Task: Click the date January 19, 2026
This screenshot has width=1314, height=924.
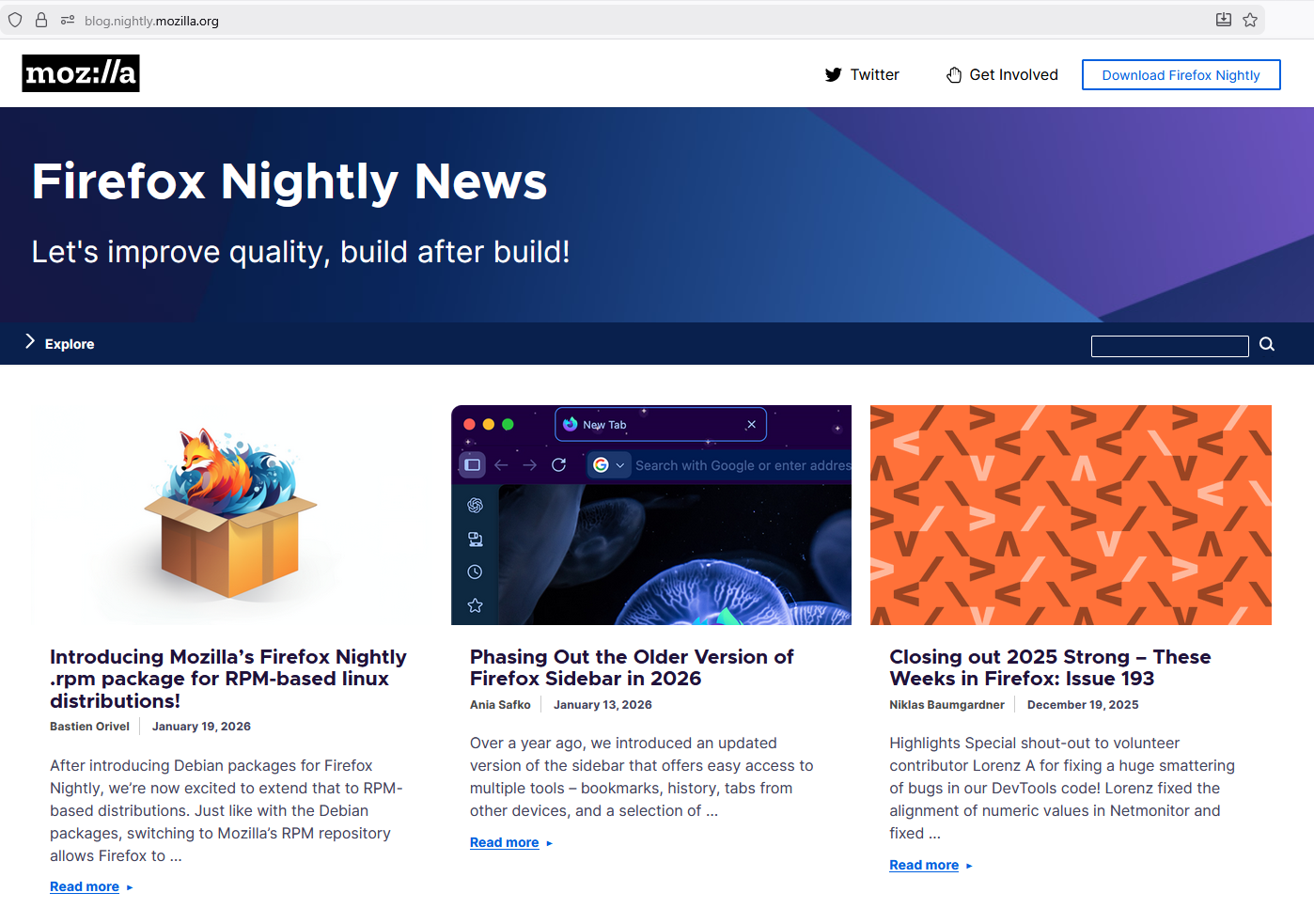Action: tap(201, 727)
